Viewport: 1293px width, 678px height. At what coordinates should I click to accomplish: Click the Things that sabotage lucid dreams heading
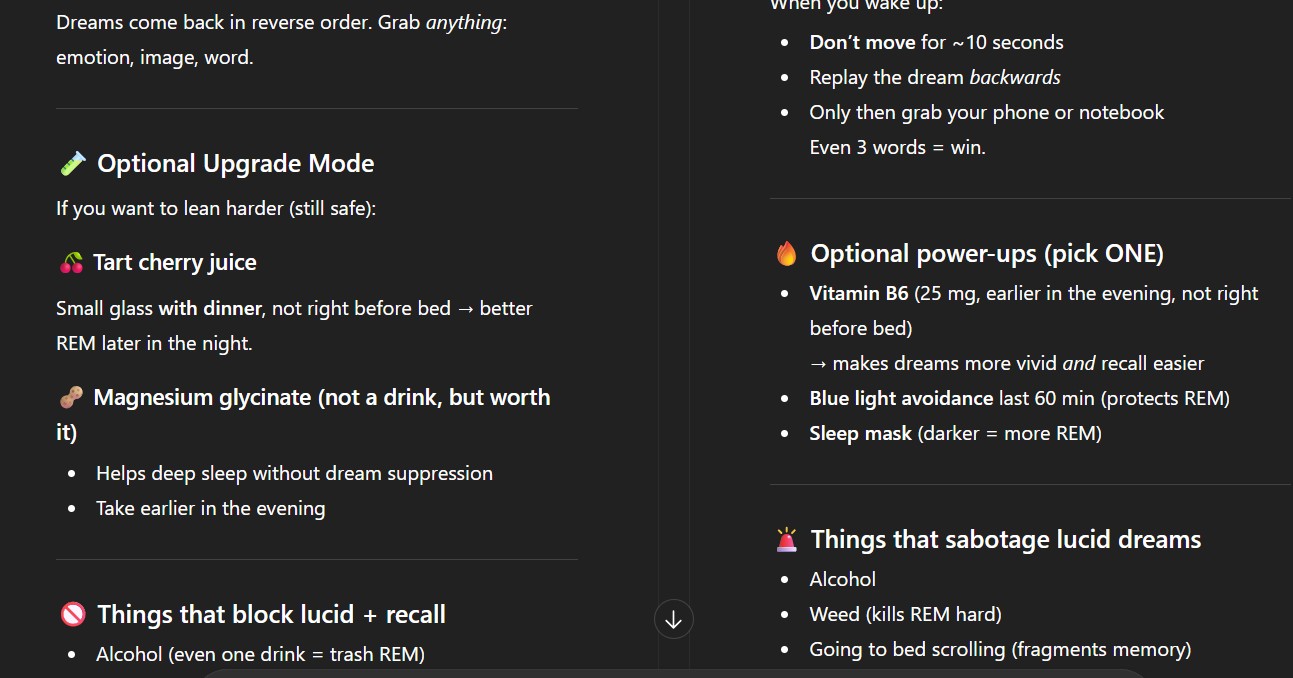tap(1006, 540)
